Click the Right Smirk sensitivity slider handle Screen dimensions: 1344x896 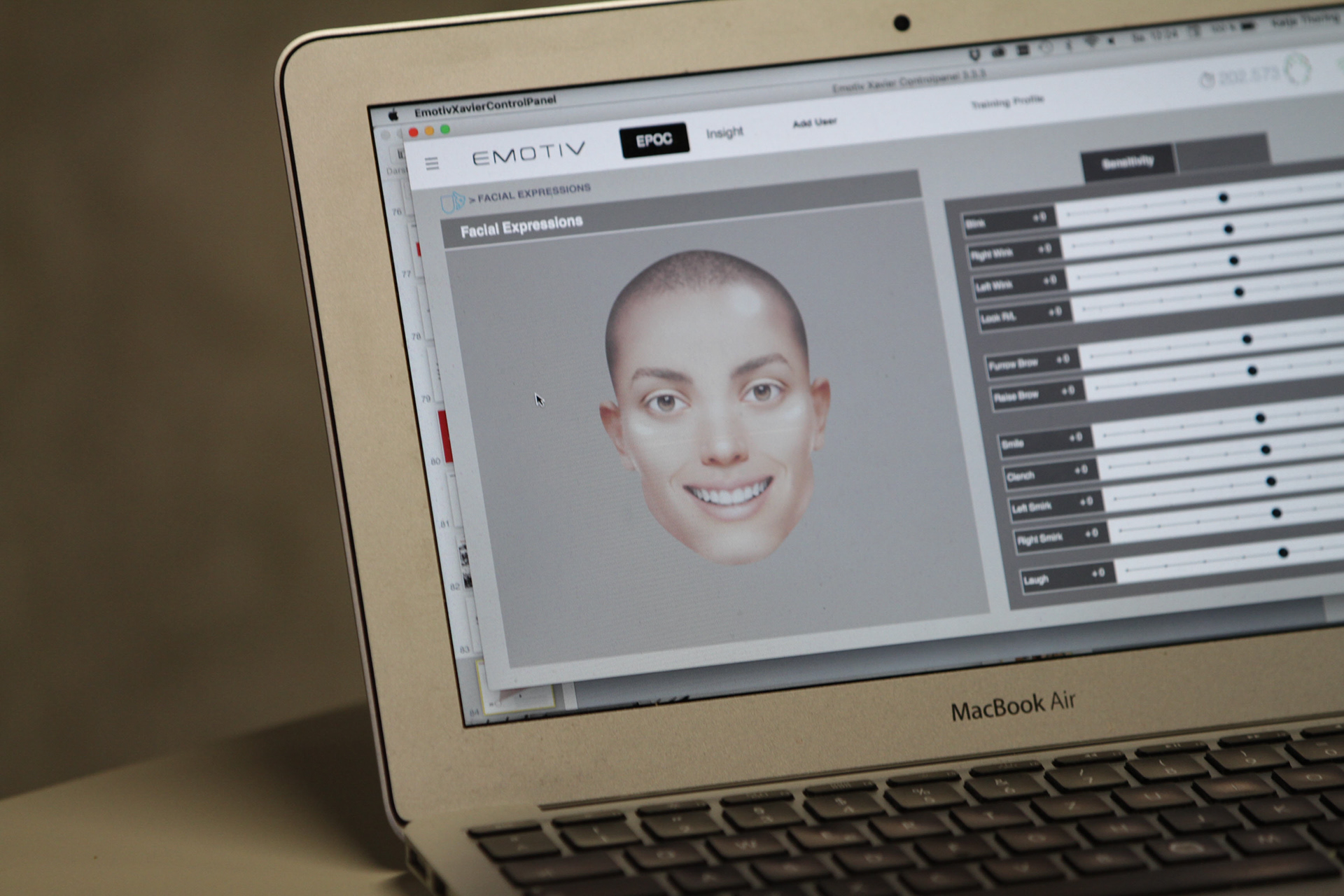[x=1277, y=513]
